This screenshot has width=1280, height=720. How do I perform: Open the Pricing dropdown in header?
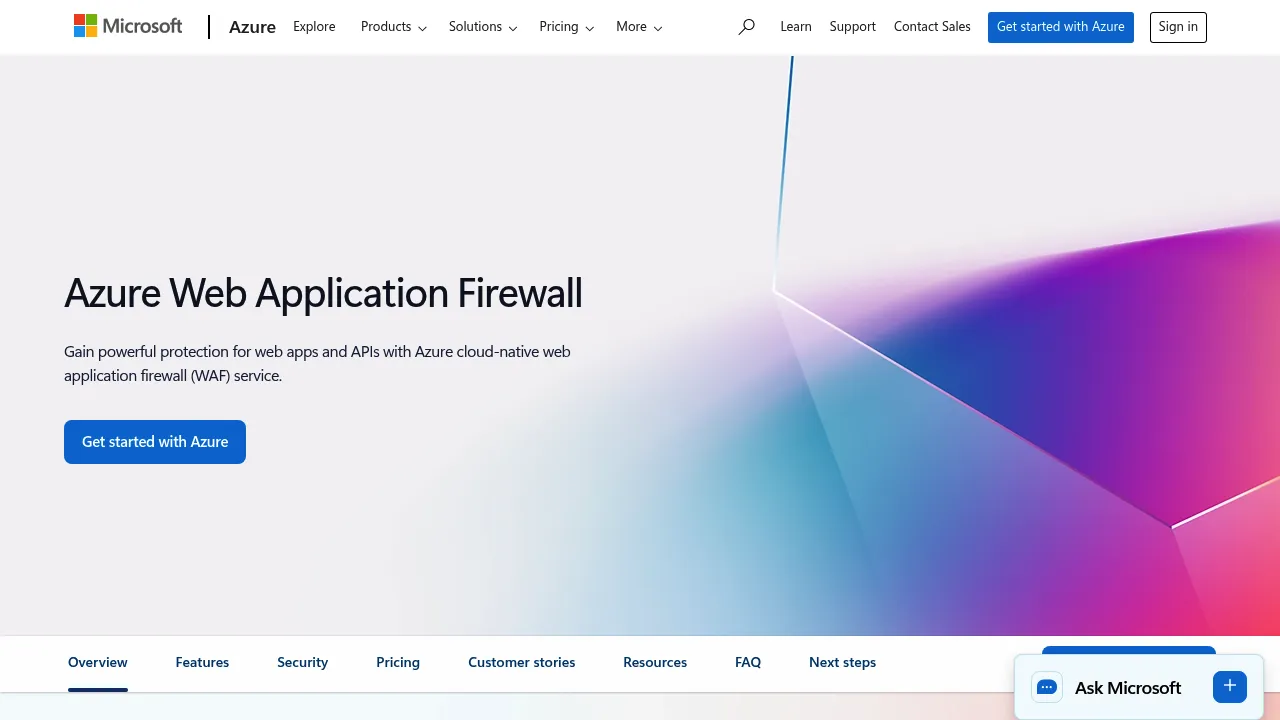click(567, 27)
